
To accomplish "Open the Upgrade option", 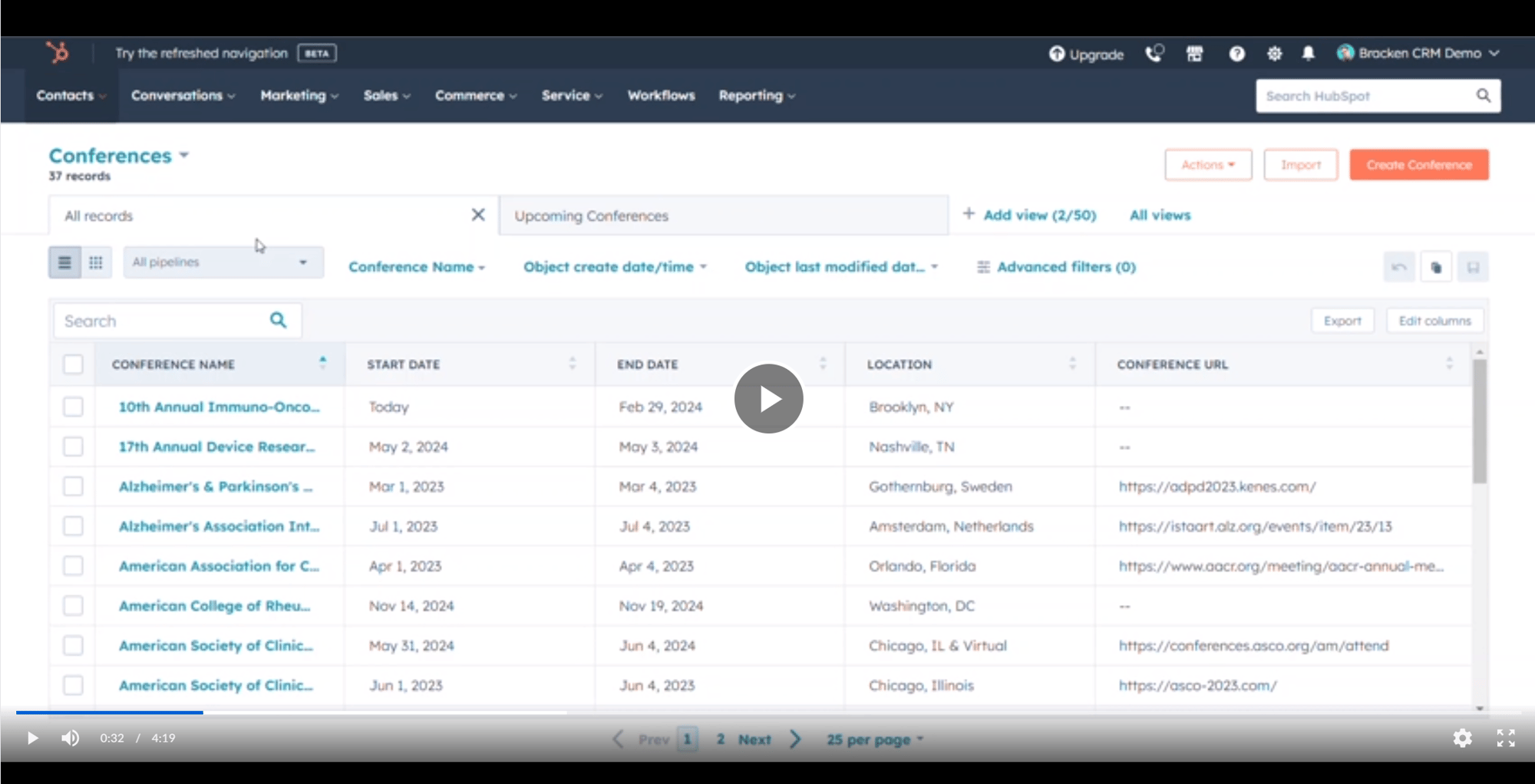I will coord(1086,54).
